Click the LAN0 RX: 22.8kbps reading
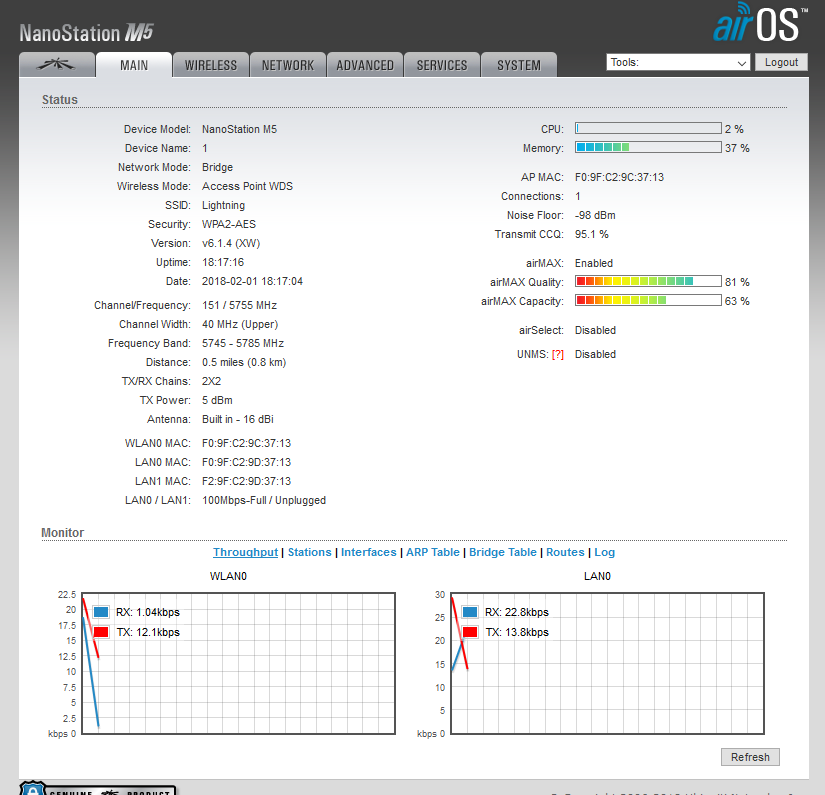 coord(517,612)
